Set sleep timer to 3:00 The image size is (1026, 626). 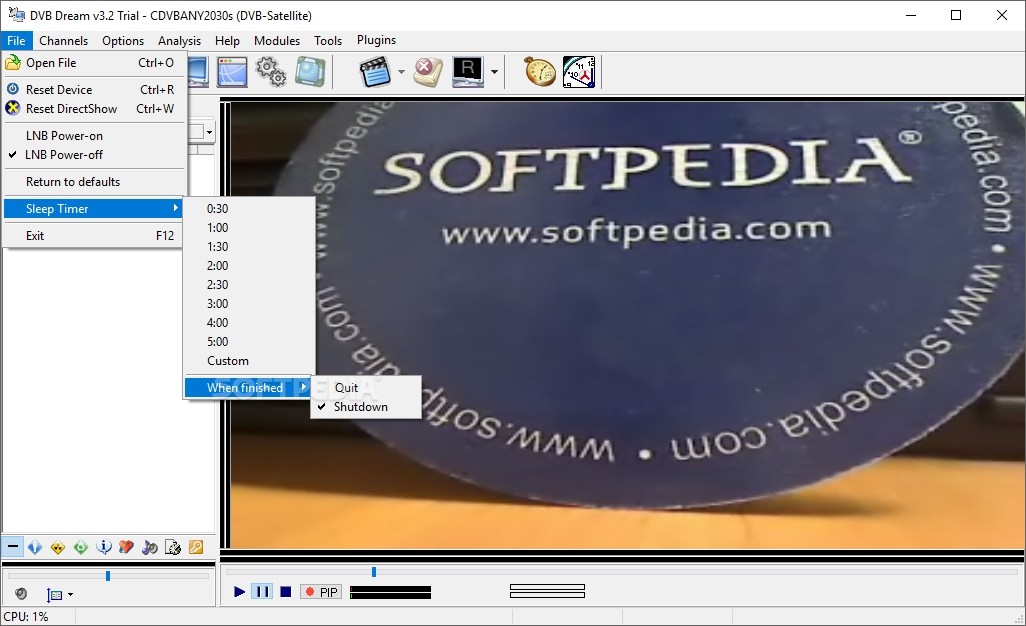[x=249, y=304]
